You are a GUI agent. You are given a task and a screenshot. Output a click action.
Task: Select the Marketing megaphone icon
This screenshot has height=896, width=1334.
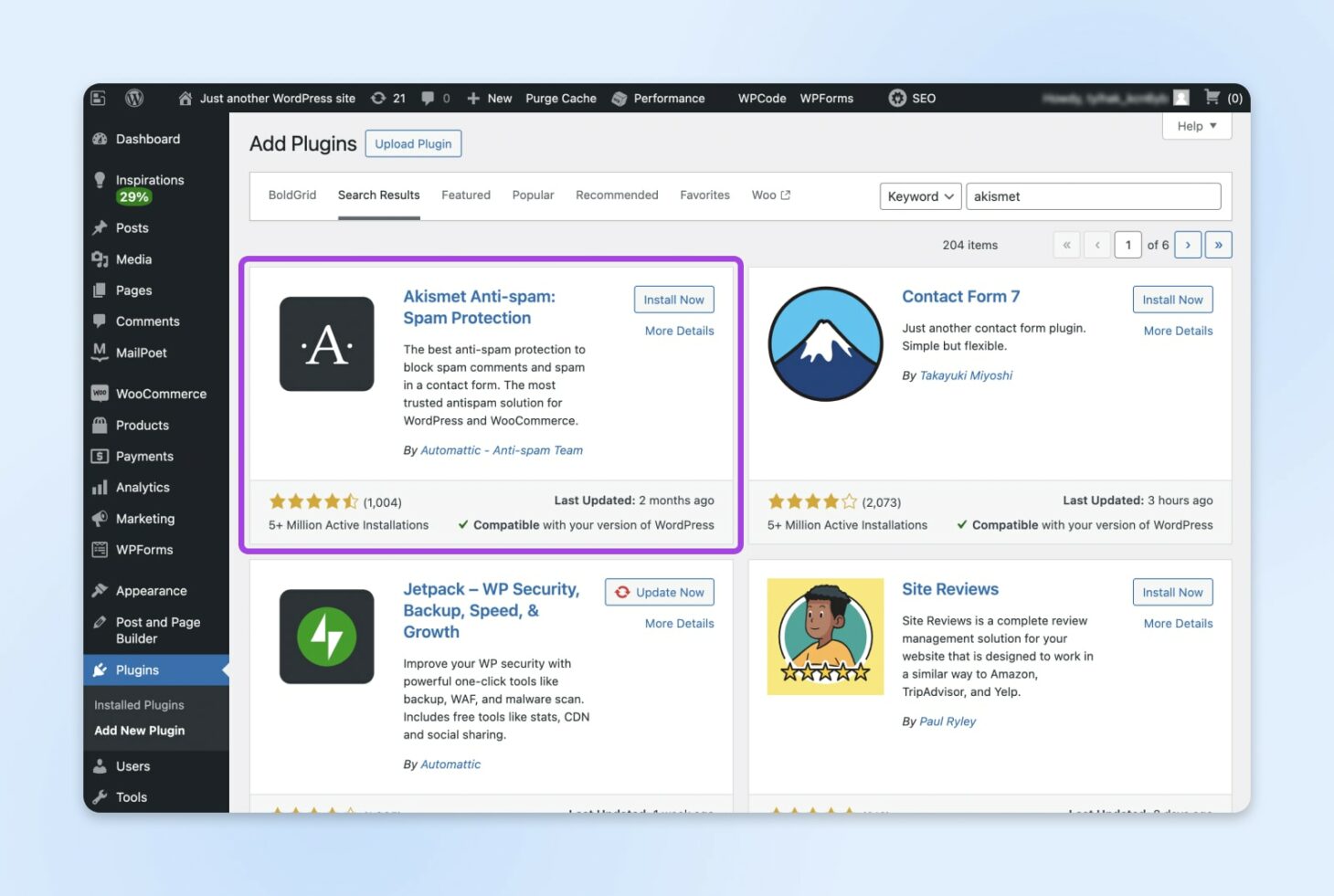101,518
